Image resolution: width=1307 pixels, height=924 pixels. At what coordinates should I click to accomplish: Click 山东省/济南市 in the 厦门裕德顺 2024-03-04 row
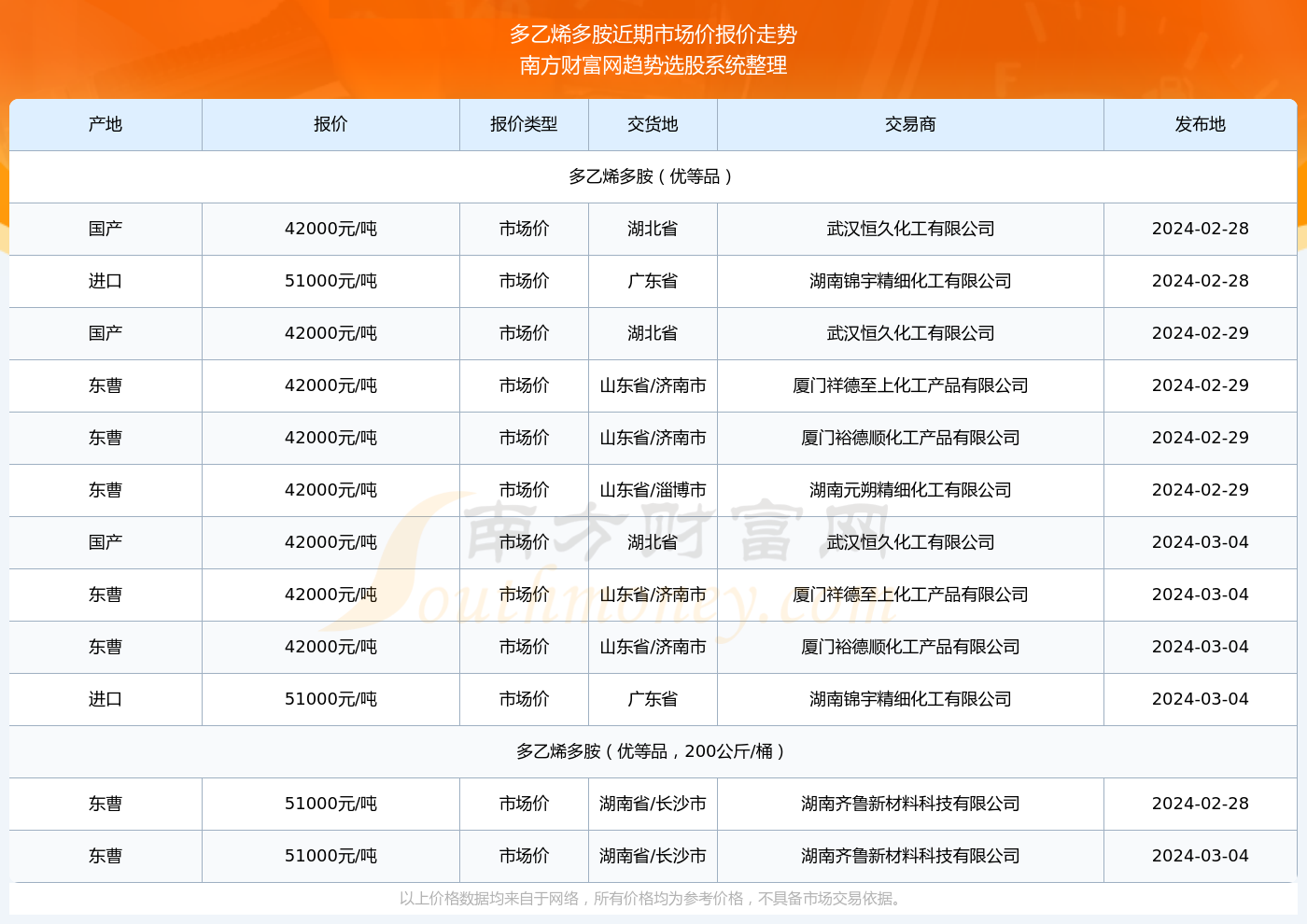coord(653,647)
